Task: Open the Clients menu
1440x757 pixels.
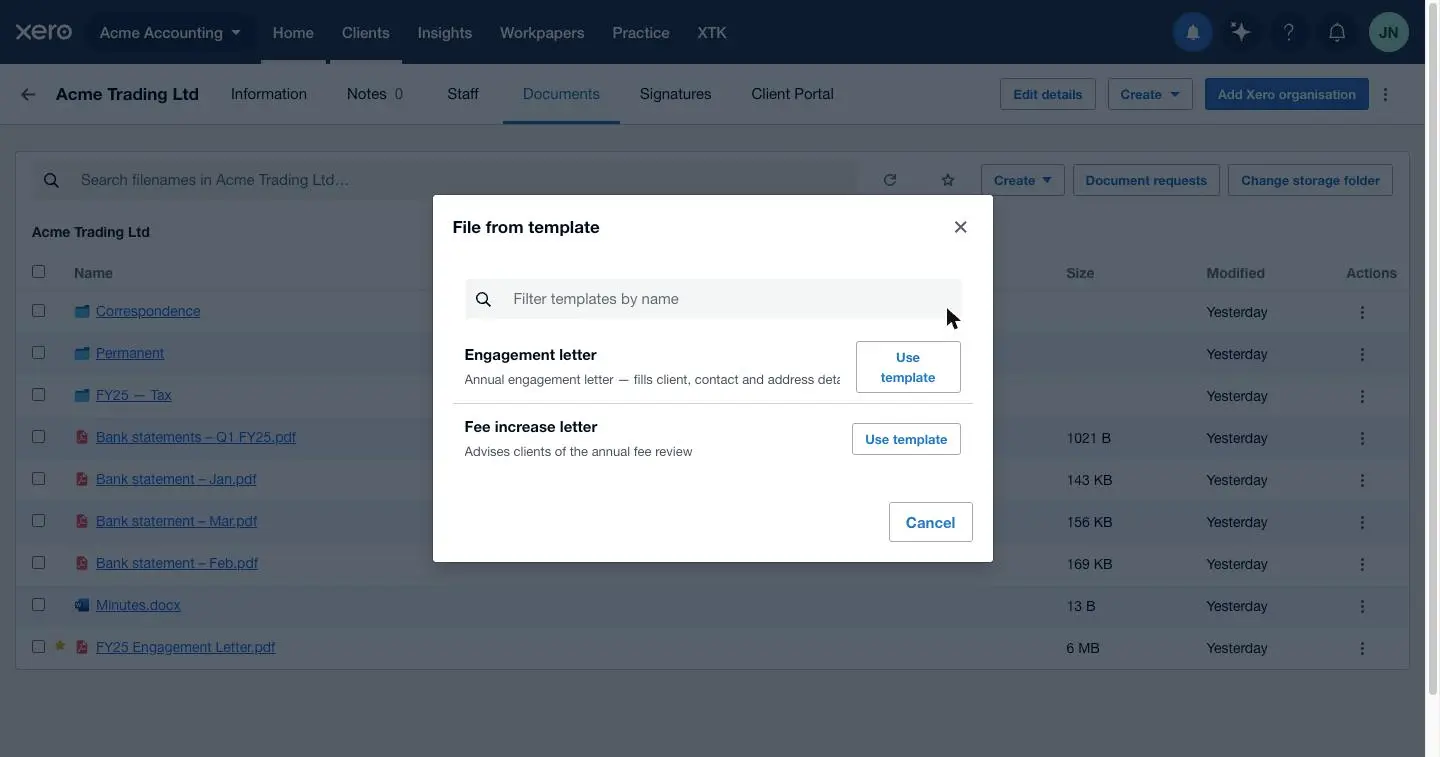Action: click(365, 32)
